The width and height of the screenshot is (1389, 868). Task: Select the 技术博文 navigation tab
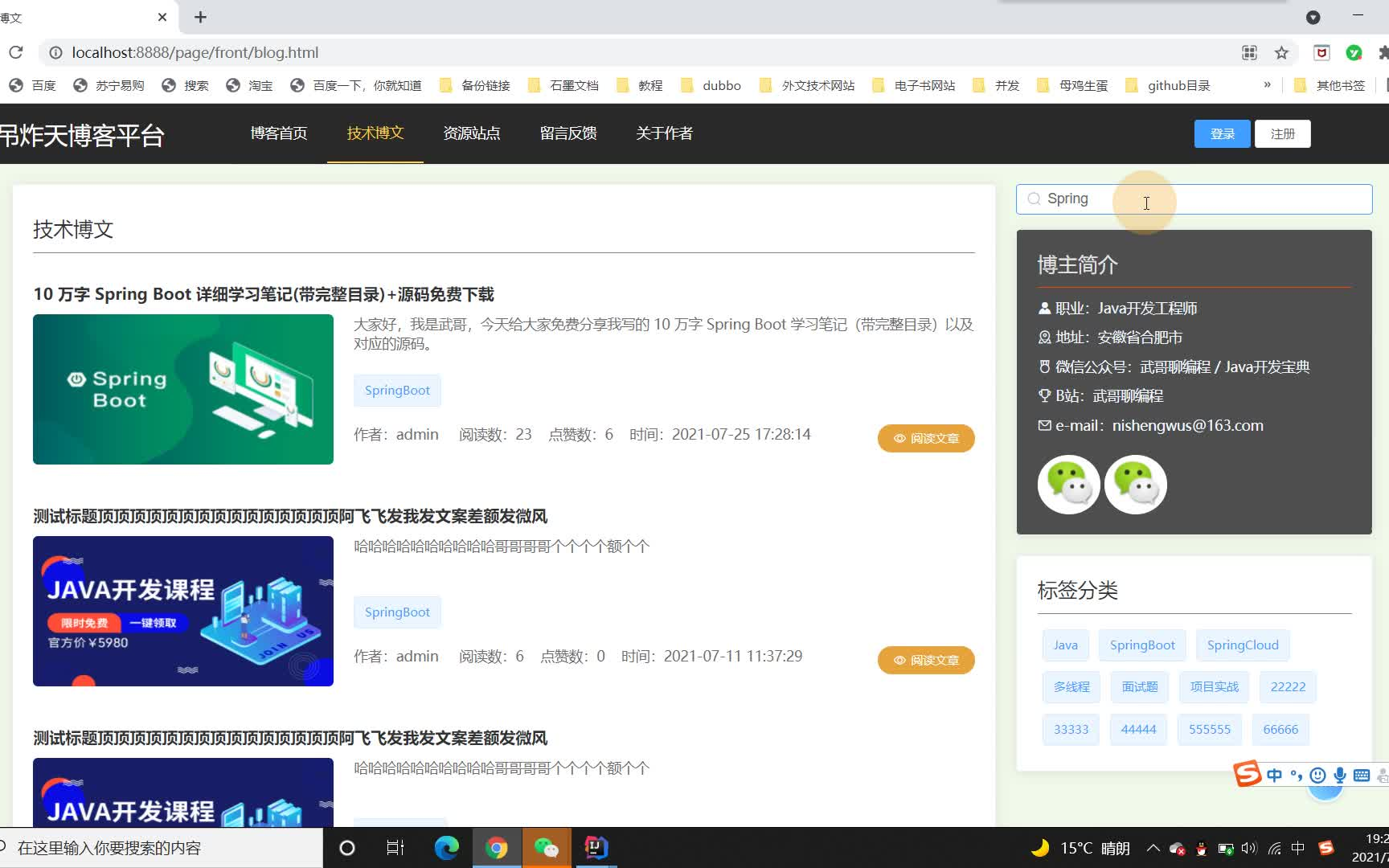tap(375, 133)
